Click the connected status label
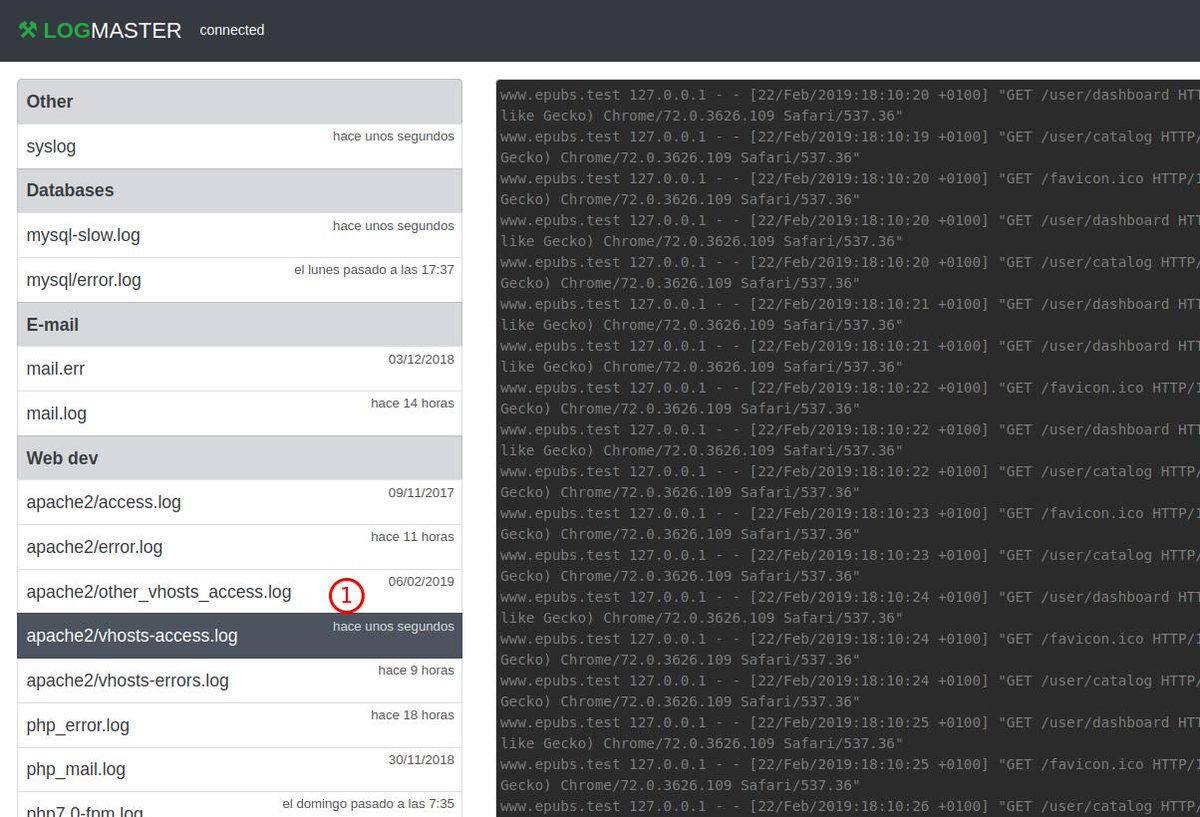The height and width of the screenshot is (817, 1200). (232, 30)
